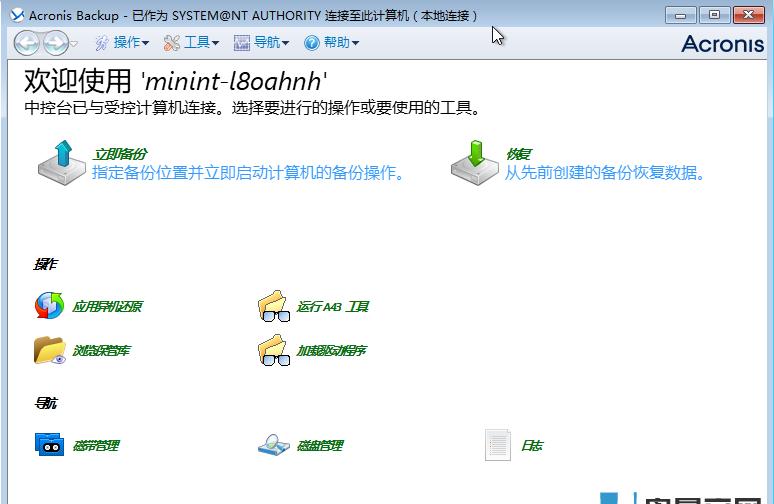Click the log document icon

click(498, 445)
